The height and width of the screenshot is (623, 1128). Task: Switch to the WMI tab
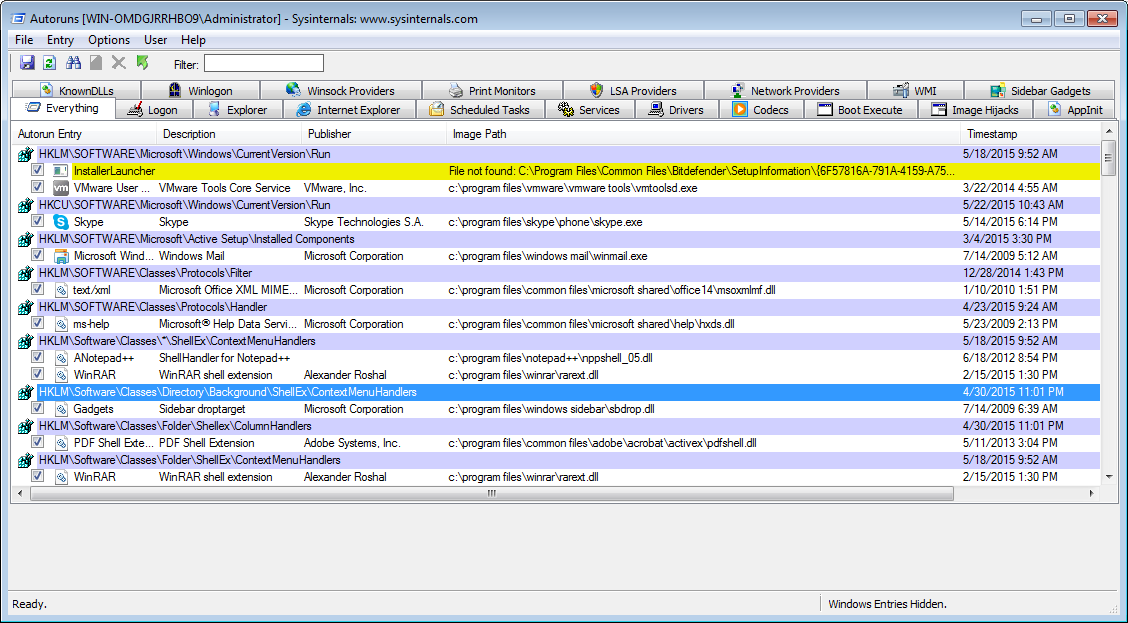[x=915, y=91]
